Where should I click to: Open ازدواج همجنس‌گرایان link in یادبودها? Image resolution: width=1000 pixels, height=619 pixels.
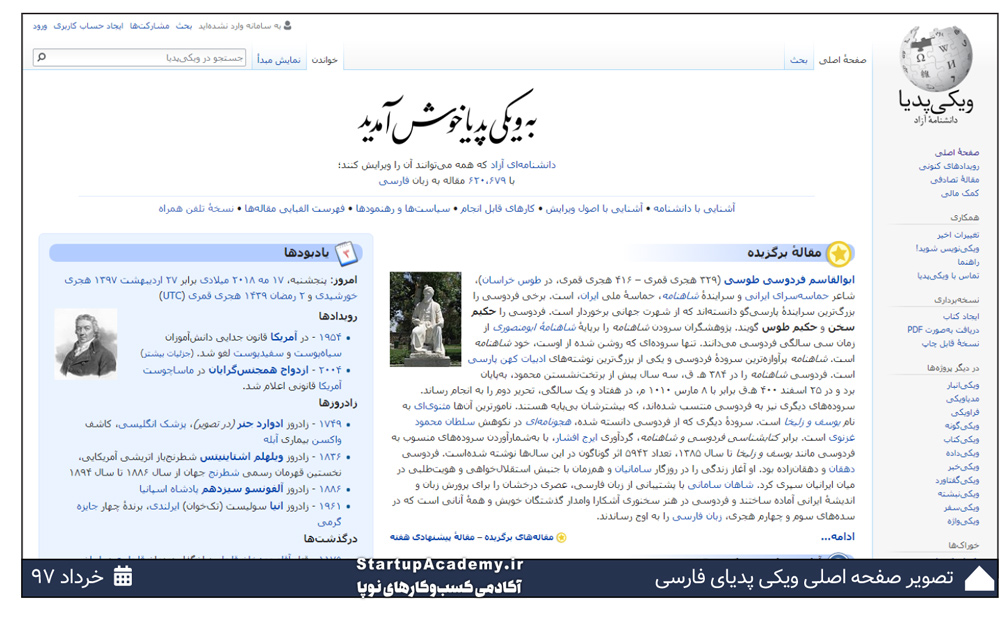(x=258, y=370)
